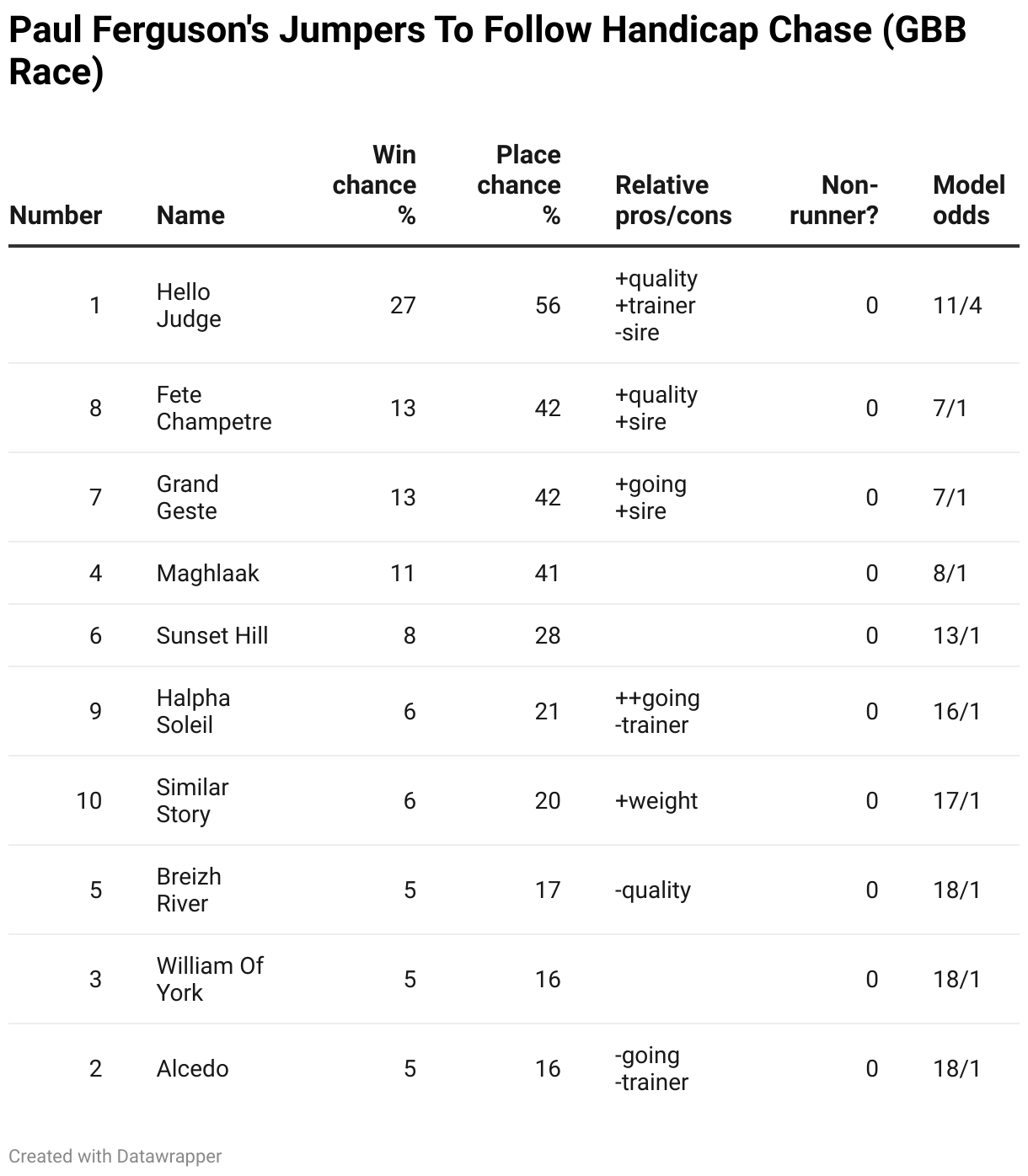The width and height of the screenshot is (1028, 1176).
Task: Select the Sunset Hill name cell
Action: click(212, 636)
